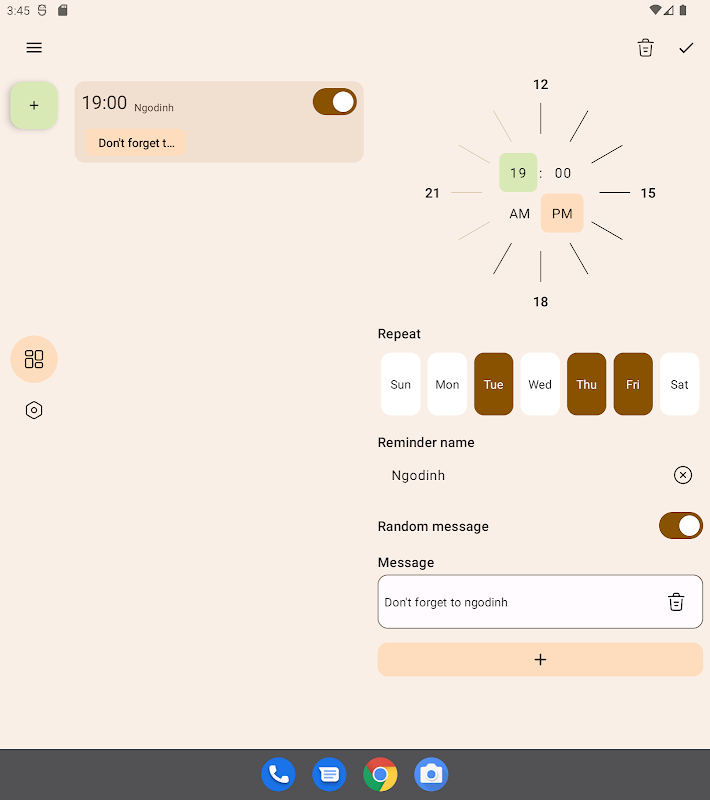
Task: Select Sat as a repeat day
Action: coord(679,384)
